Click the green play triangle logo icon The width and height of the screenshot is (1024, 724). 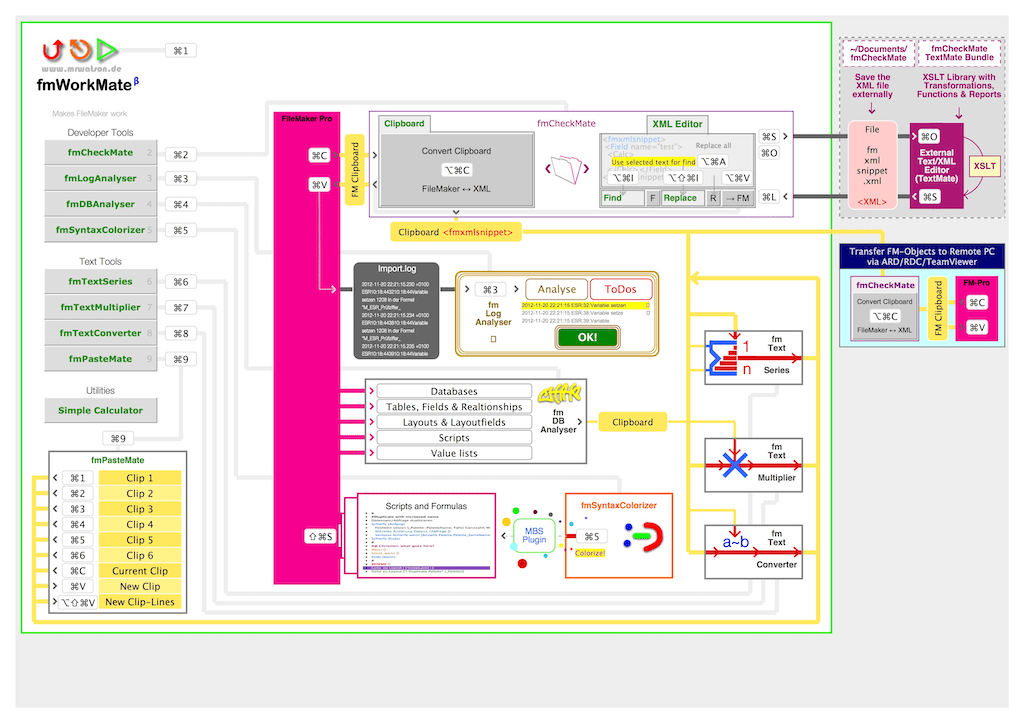pos(107,50)
